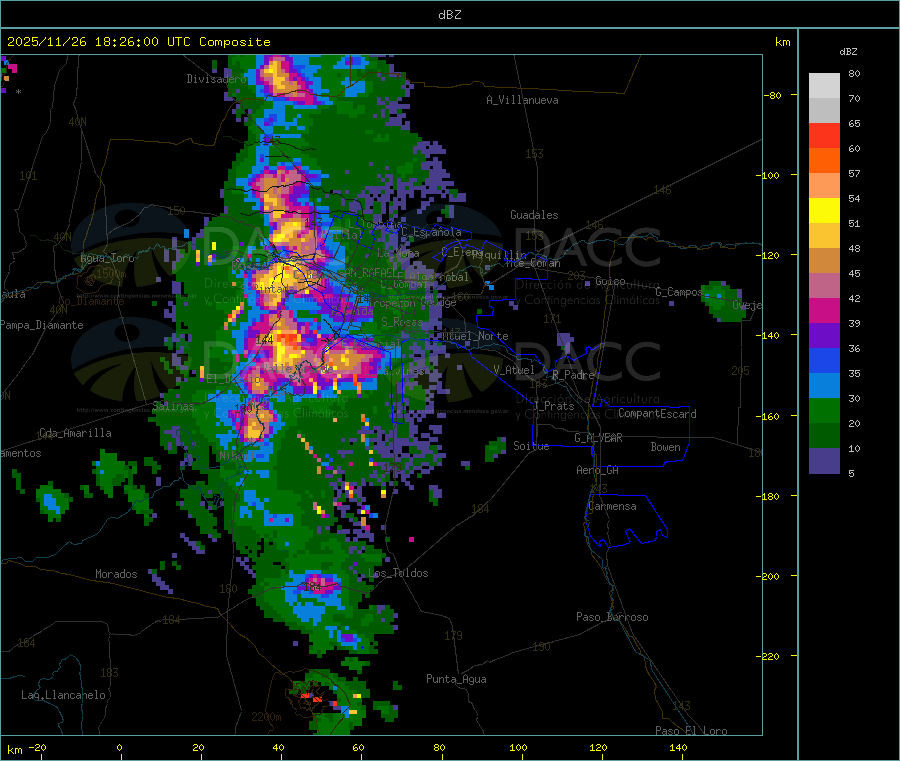Click the red 60-65 dBZ legend band
This screenshot has width=900, height=761.
824,135
